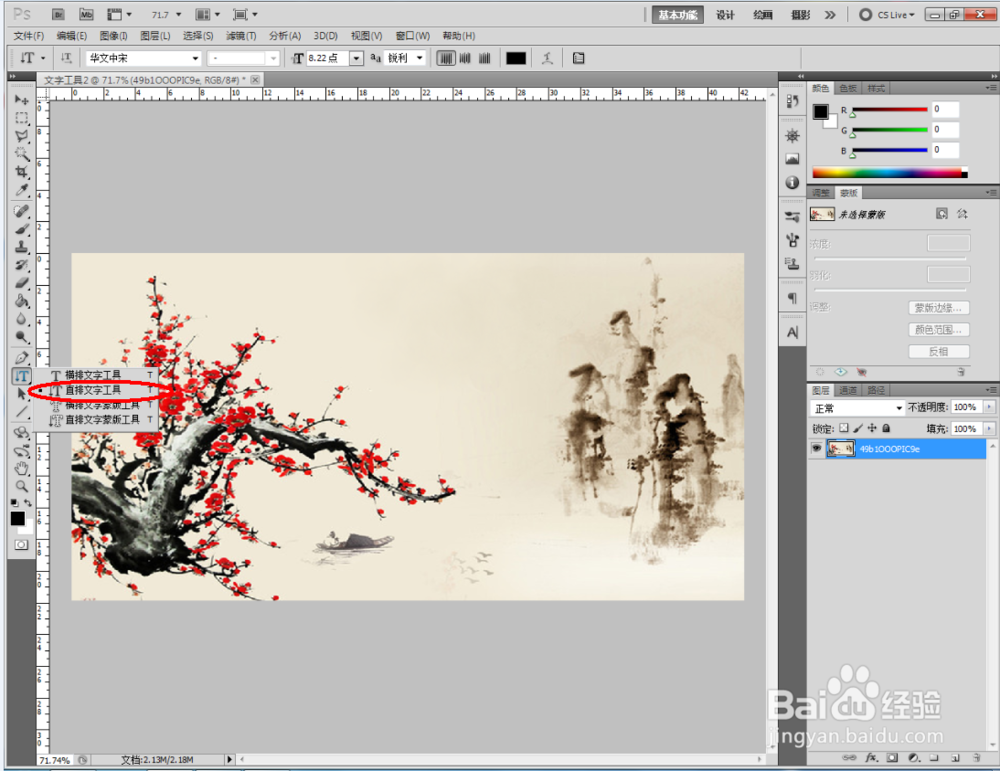Open the arrange documents dropdown

coord(207,14)
